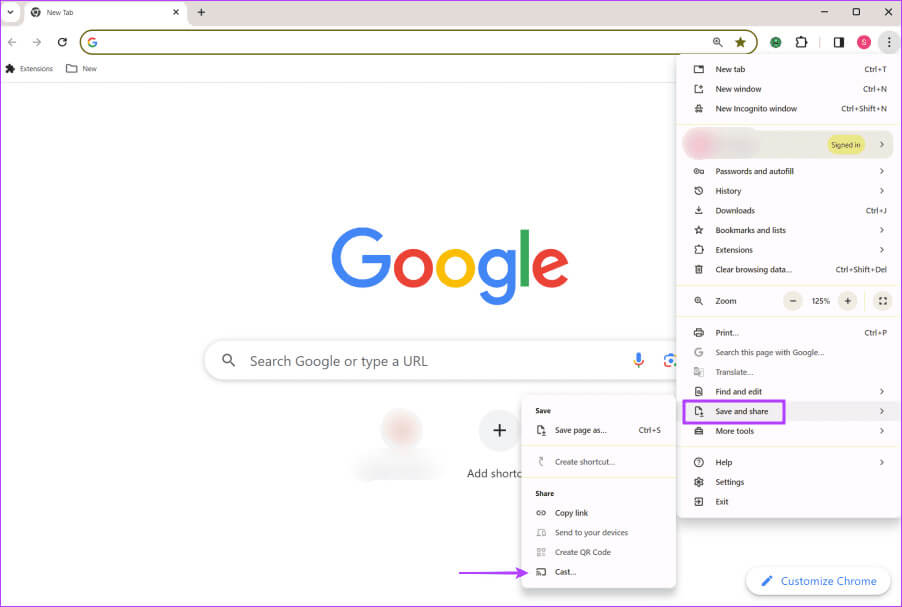
Task: Choose Create QR Code
Action: 598,552
